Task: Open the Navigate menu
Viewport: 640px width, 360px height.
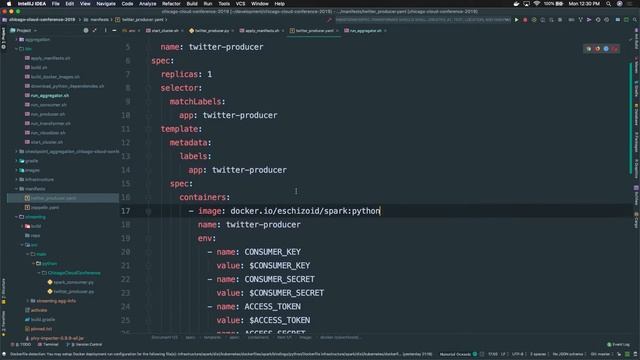Action: pos(106,4)
